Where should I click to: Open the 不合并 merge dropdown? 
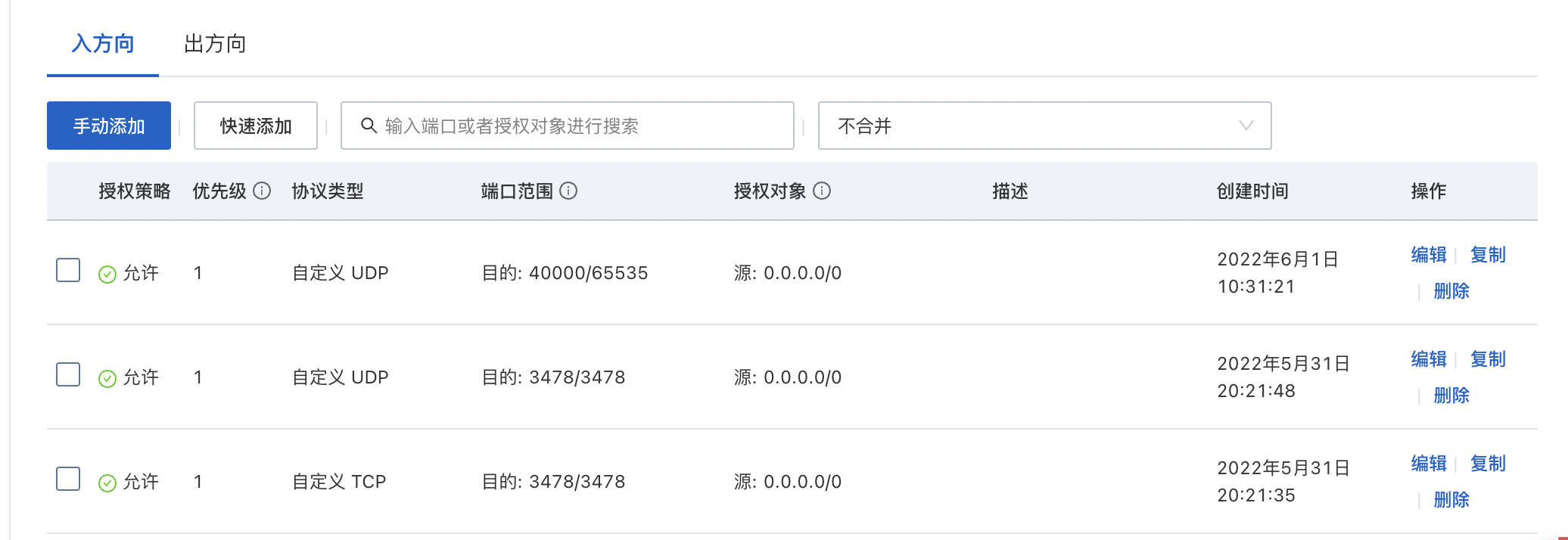pyautogui.click(x=1044, y=126)
